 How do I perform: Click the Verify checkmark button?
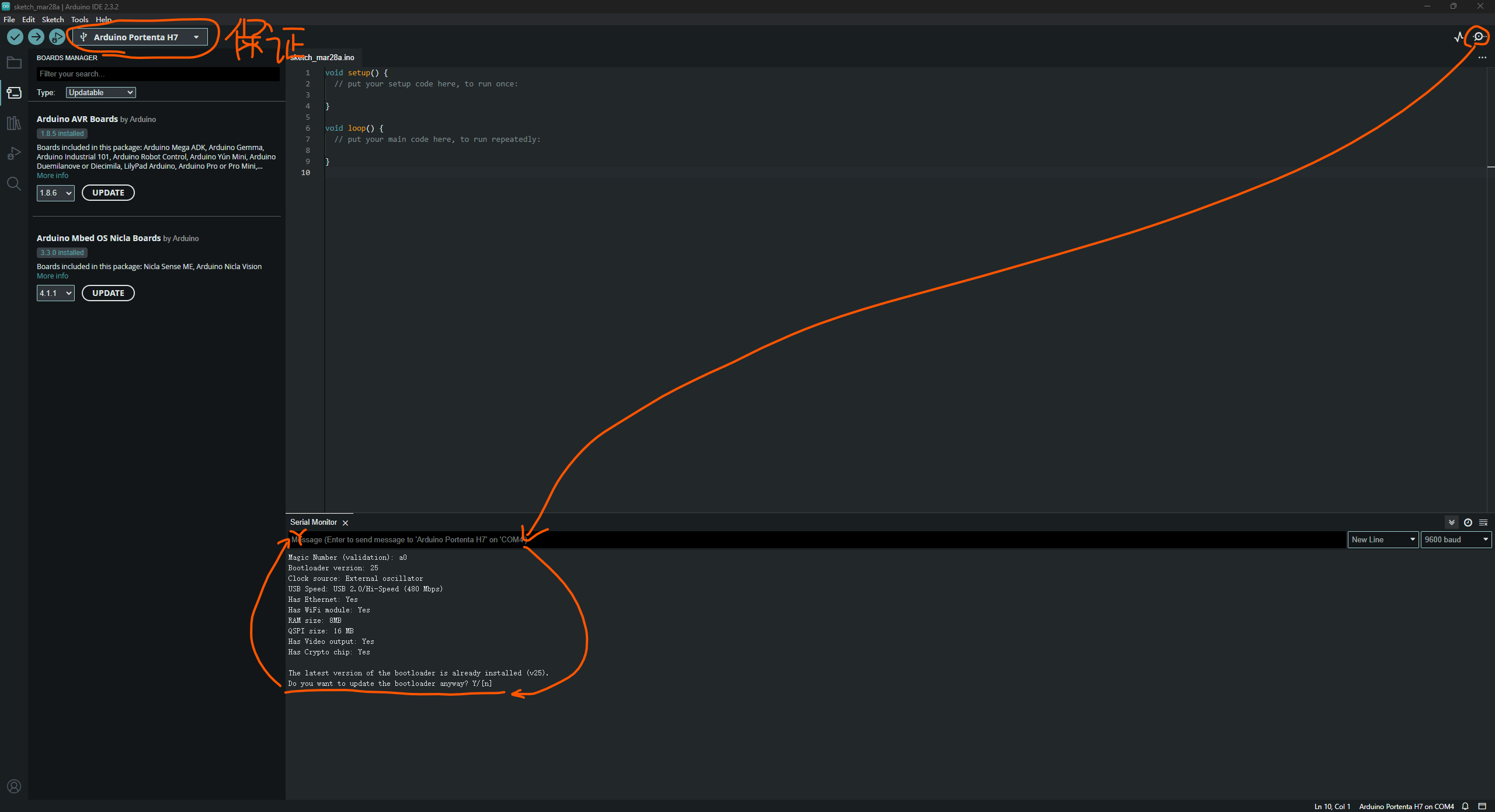pyautogui.click(x=15, y=37)
